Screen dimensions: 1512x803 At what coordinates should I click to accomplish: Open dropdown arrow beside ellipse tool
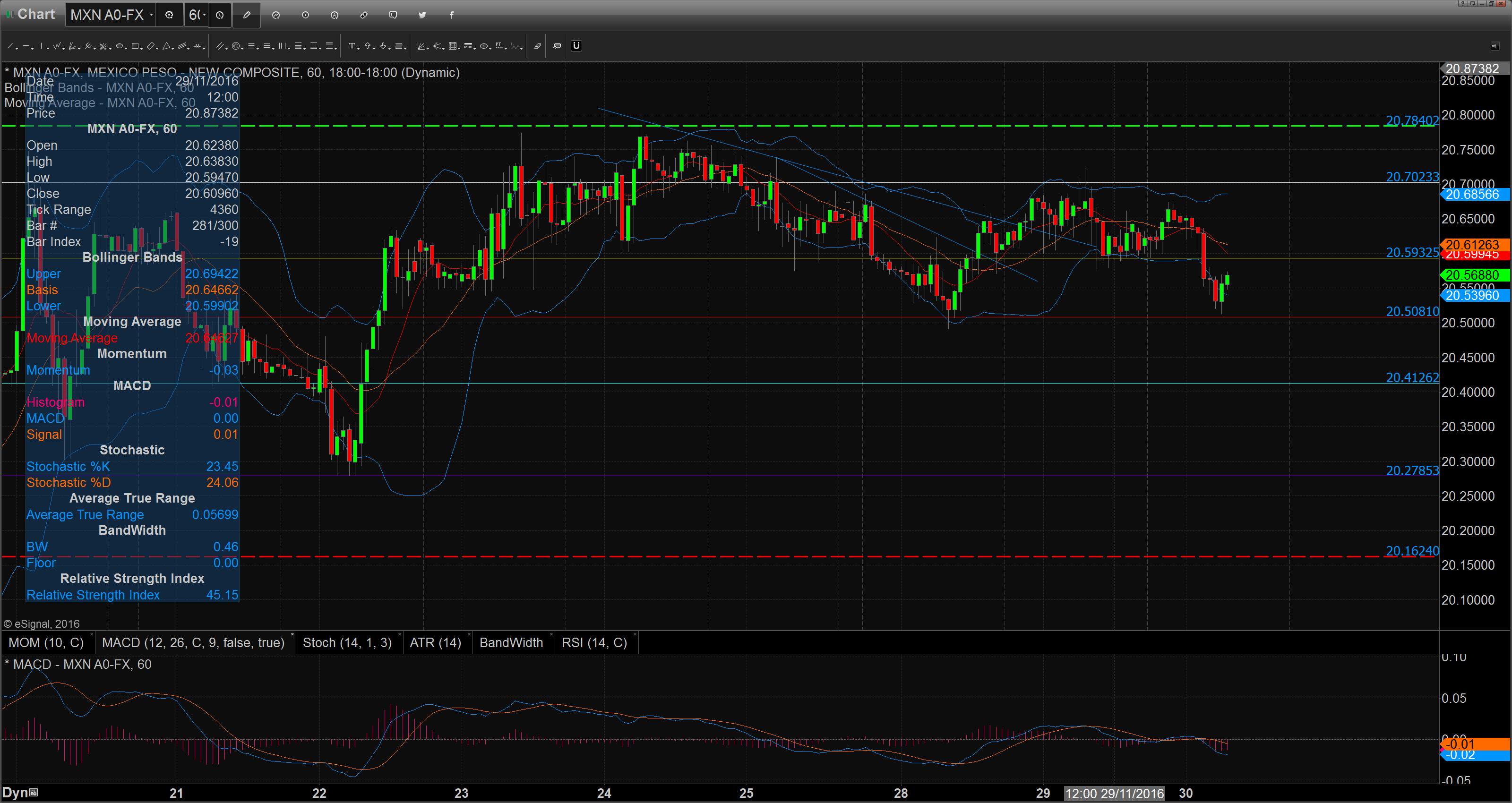[x=126, y=48]
